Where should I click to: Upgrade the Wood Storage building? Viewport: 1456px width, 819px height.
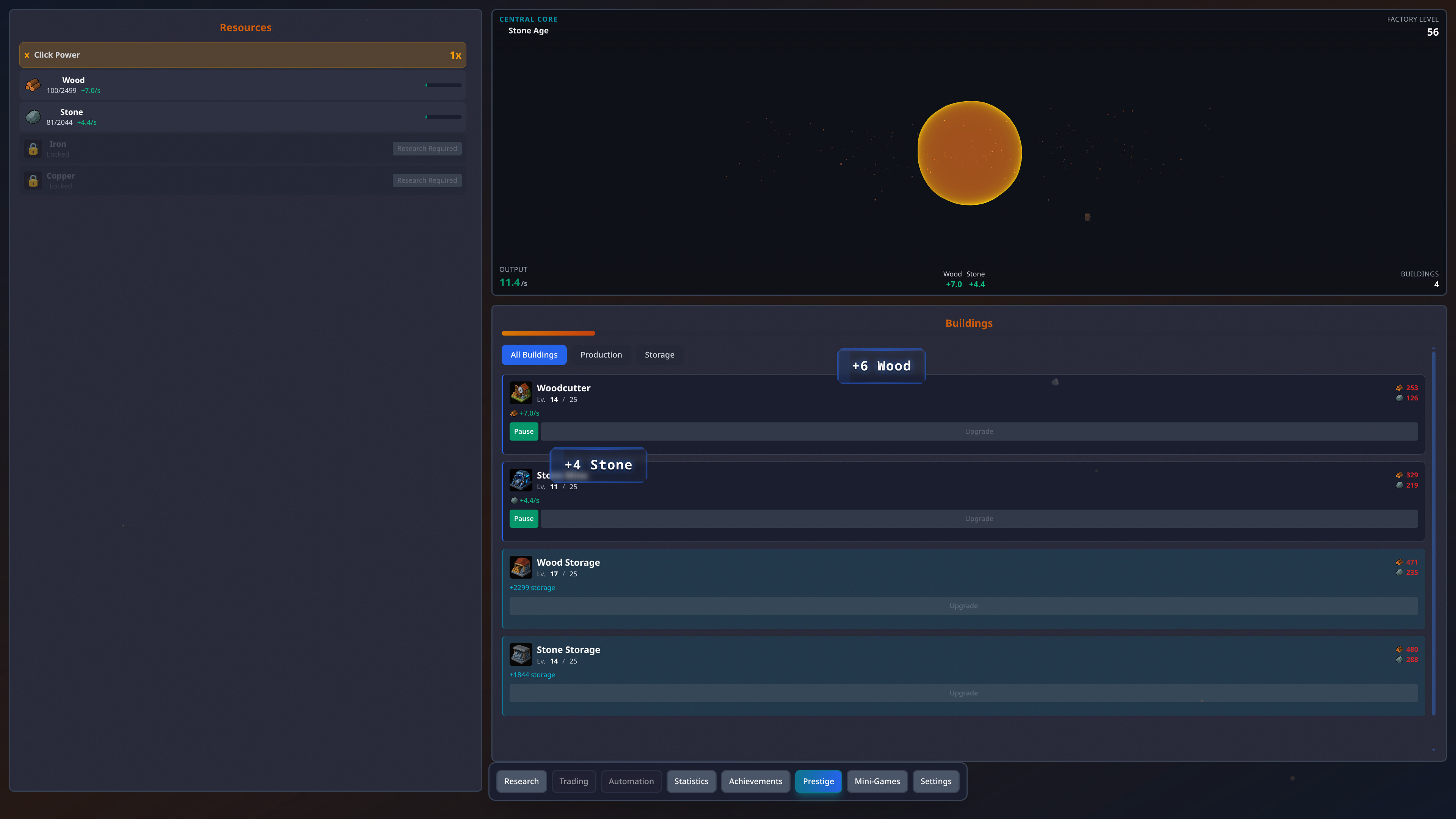click(x=963, y=606)
